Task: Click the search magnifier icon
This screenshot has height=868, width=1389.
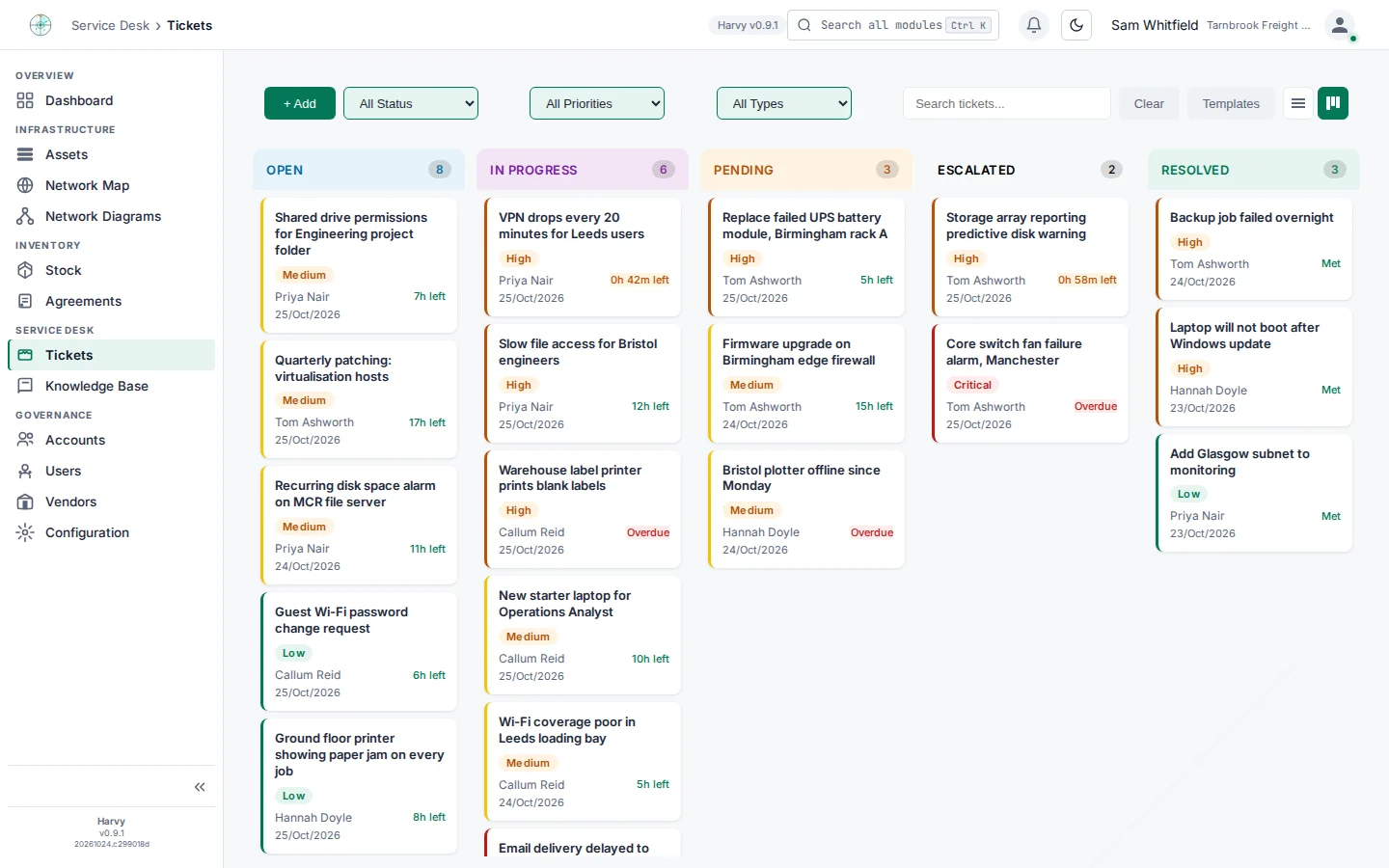Action: point(804,25)
